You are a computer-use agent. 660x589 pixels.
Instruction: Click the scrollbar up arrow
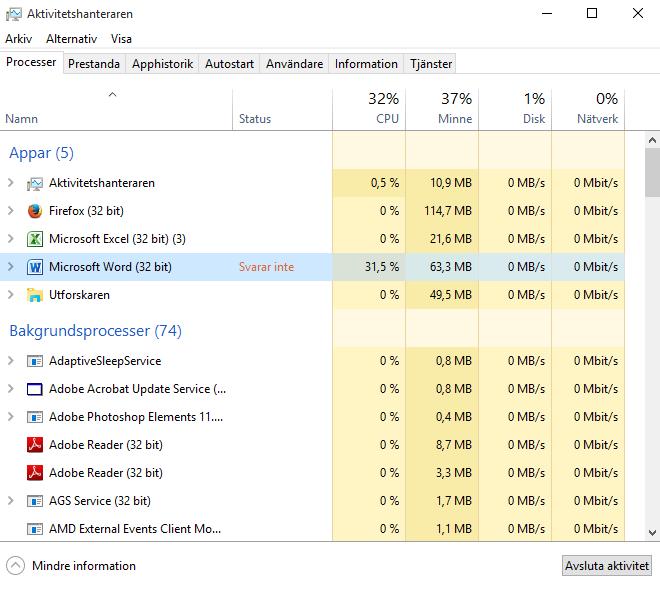652,140
